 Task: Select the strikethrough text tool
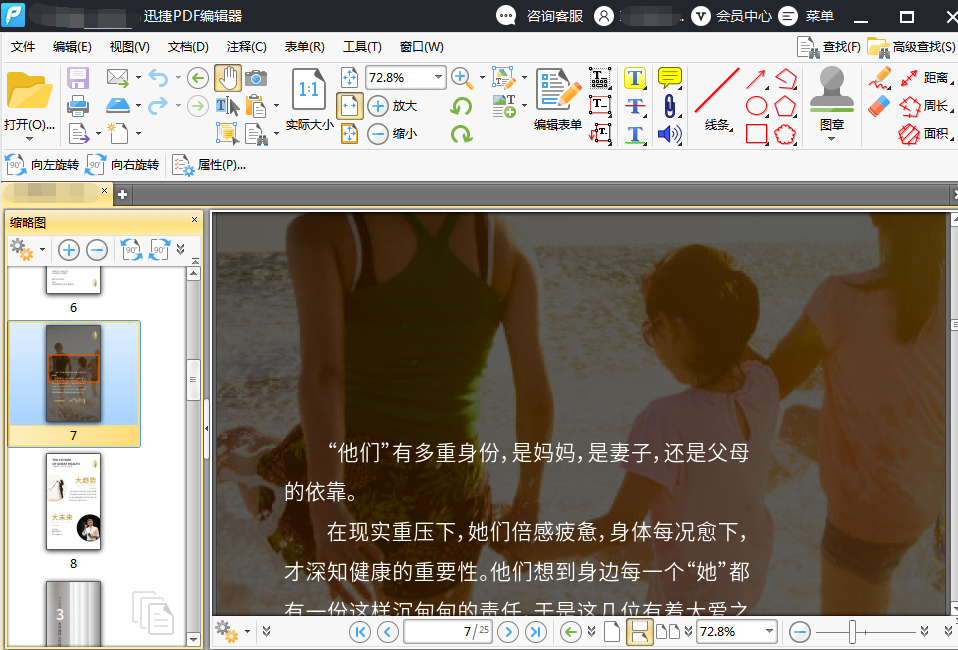[635, 106]
